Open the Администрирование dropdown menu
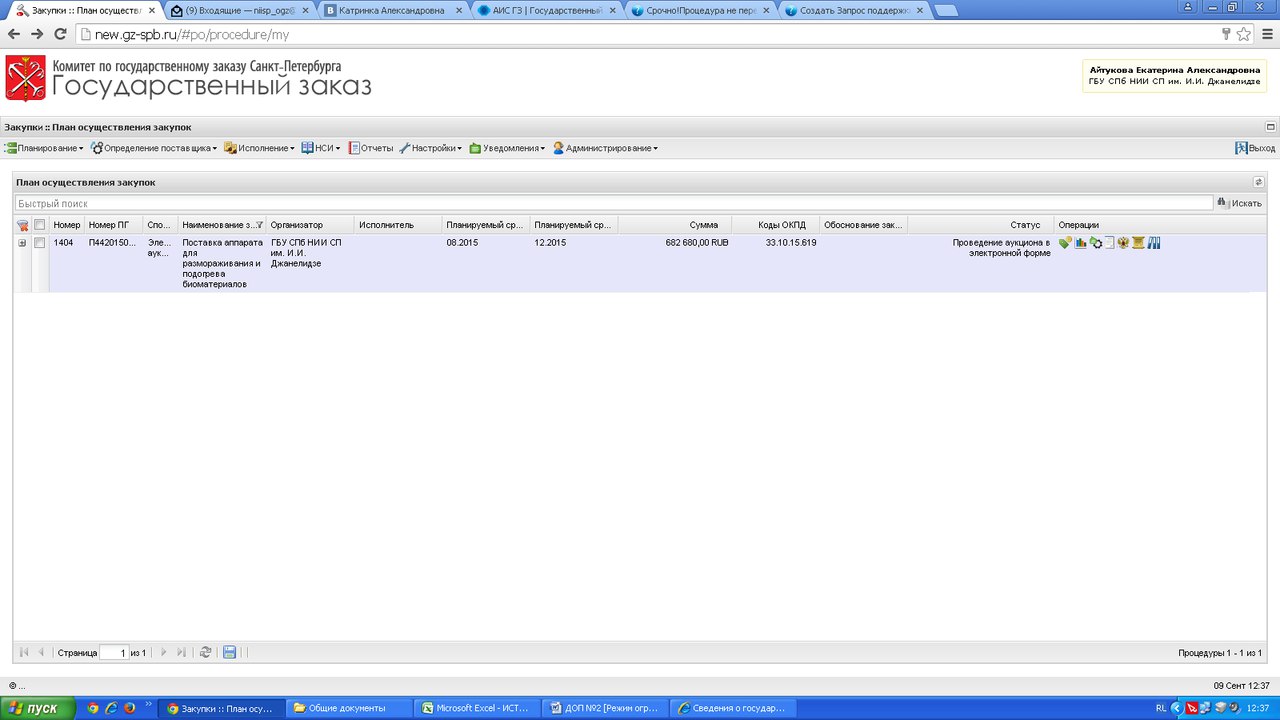1280x720 pixels. click(x=605, y=148)
